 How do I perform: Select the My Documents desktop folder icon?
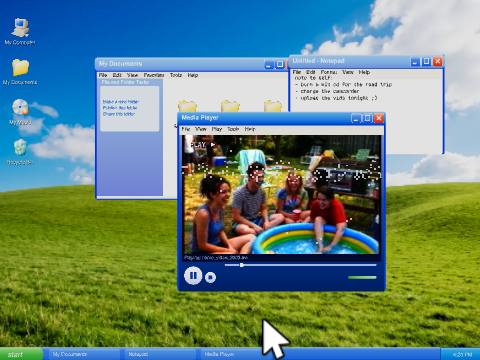point(20,72)
